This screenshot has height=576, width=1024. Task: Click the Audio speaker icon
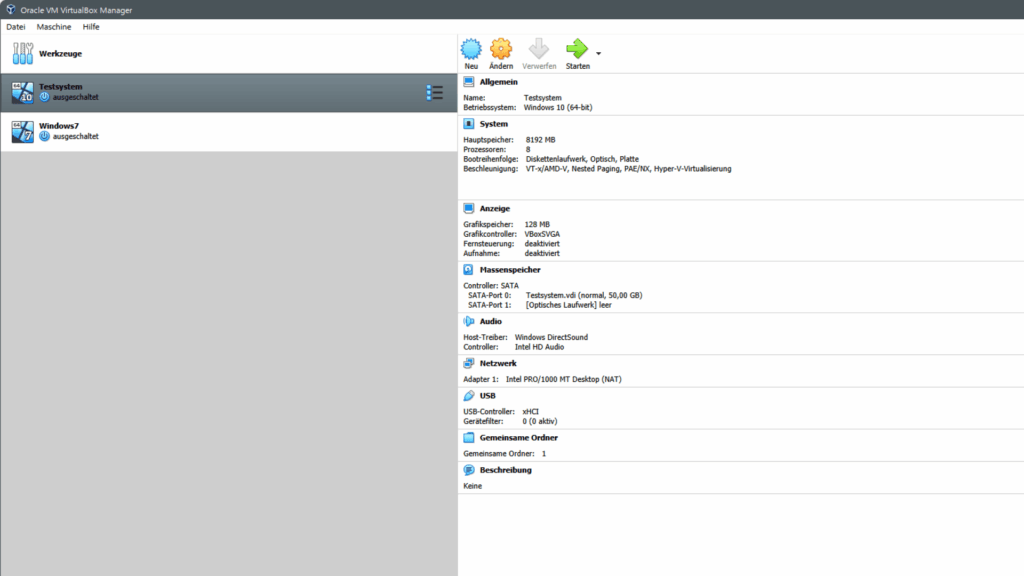469,321
